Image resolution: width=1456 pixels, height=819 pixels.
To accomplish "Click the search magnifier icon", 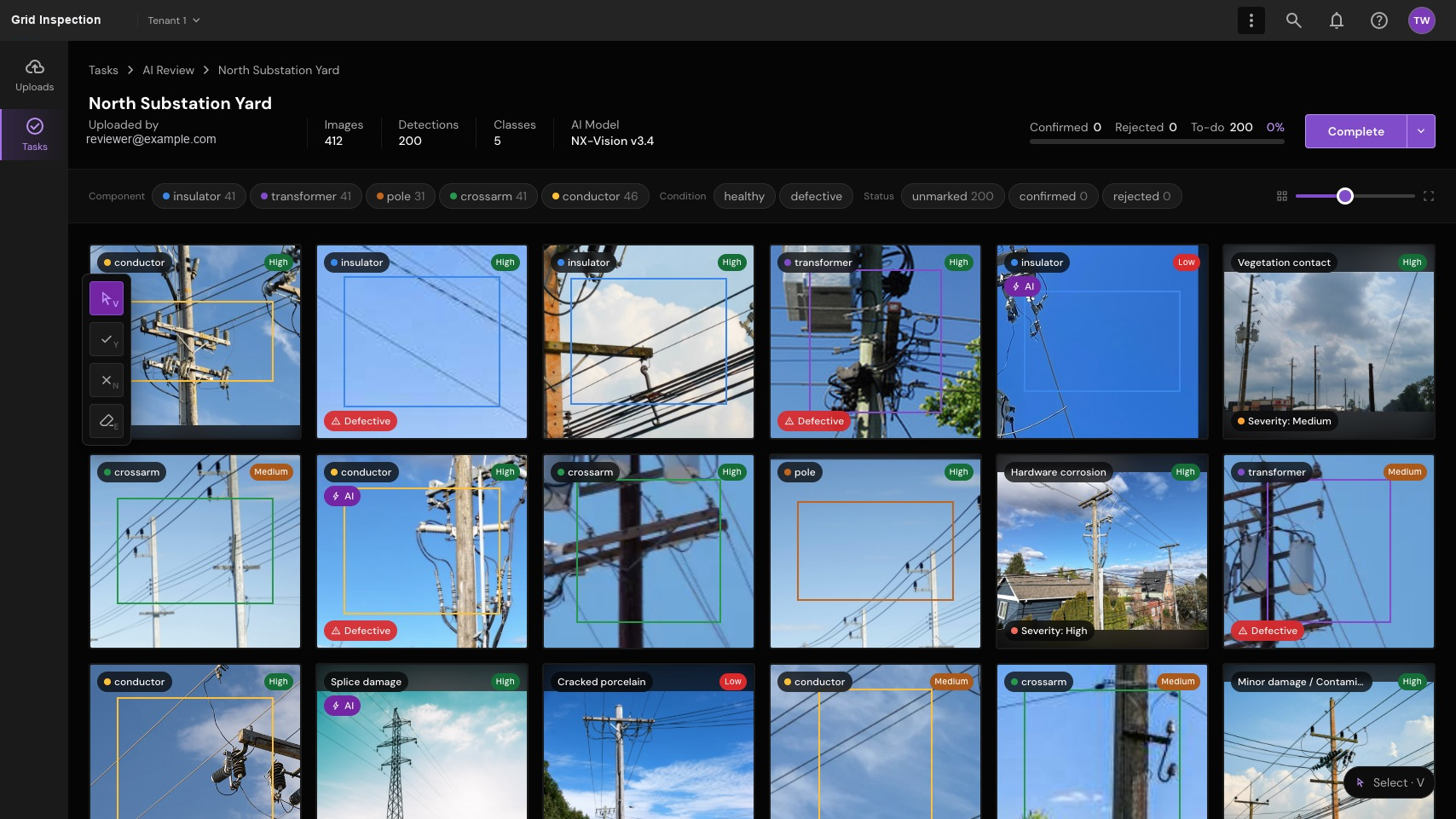I will coord(1293,20).
